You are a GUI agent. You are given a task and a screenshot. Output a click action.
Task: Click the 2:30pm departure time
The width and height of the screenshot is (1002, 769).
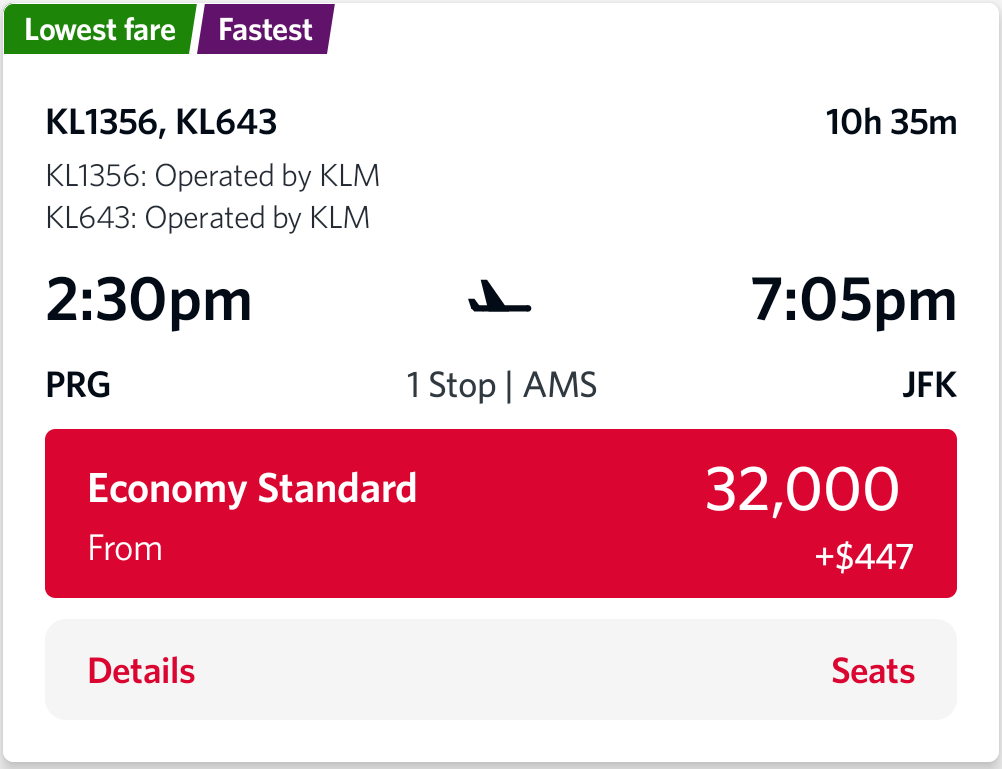tap(149, 299)
